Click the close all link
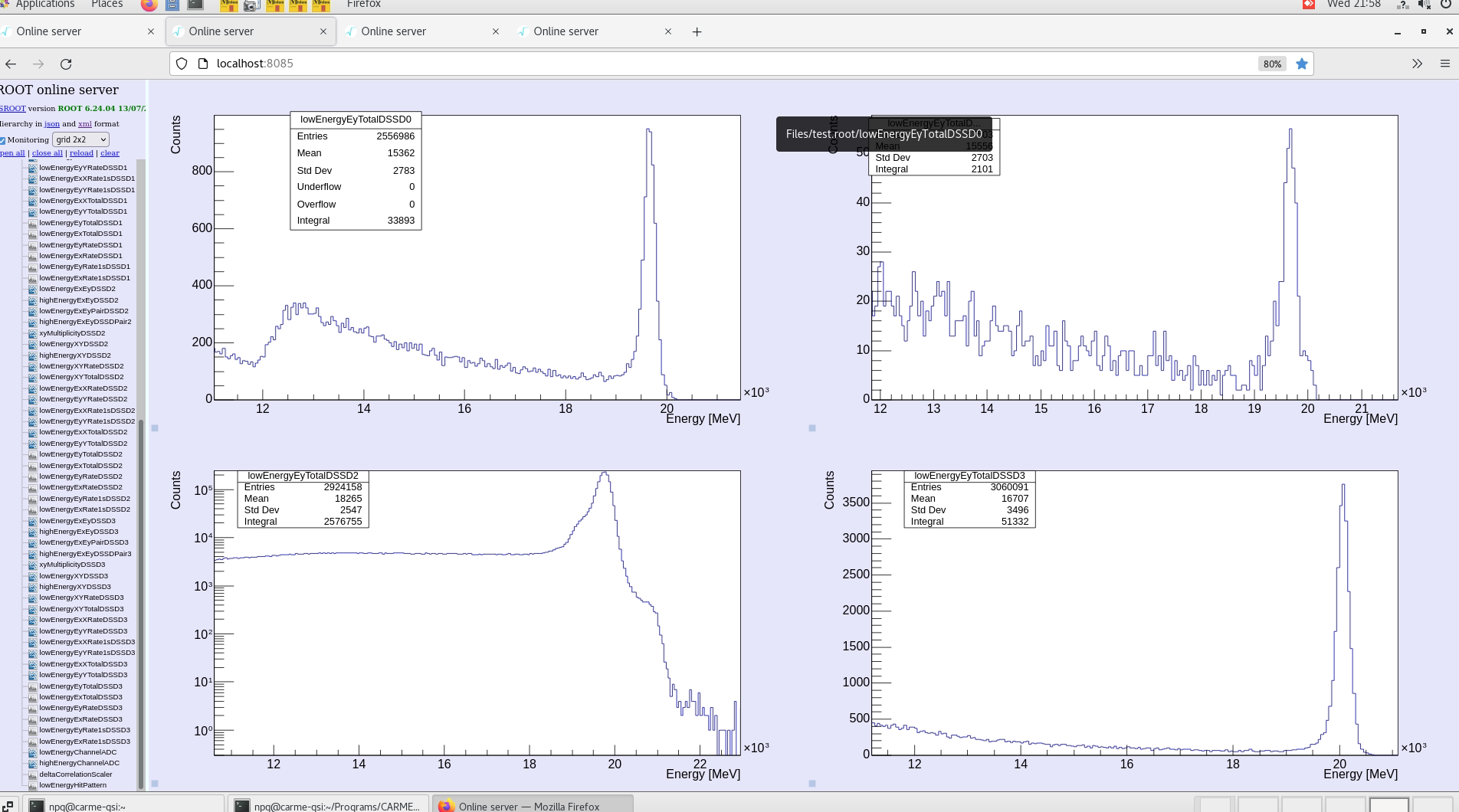Screen dimensions: 1459x812 (48, 153)
